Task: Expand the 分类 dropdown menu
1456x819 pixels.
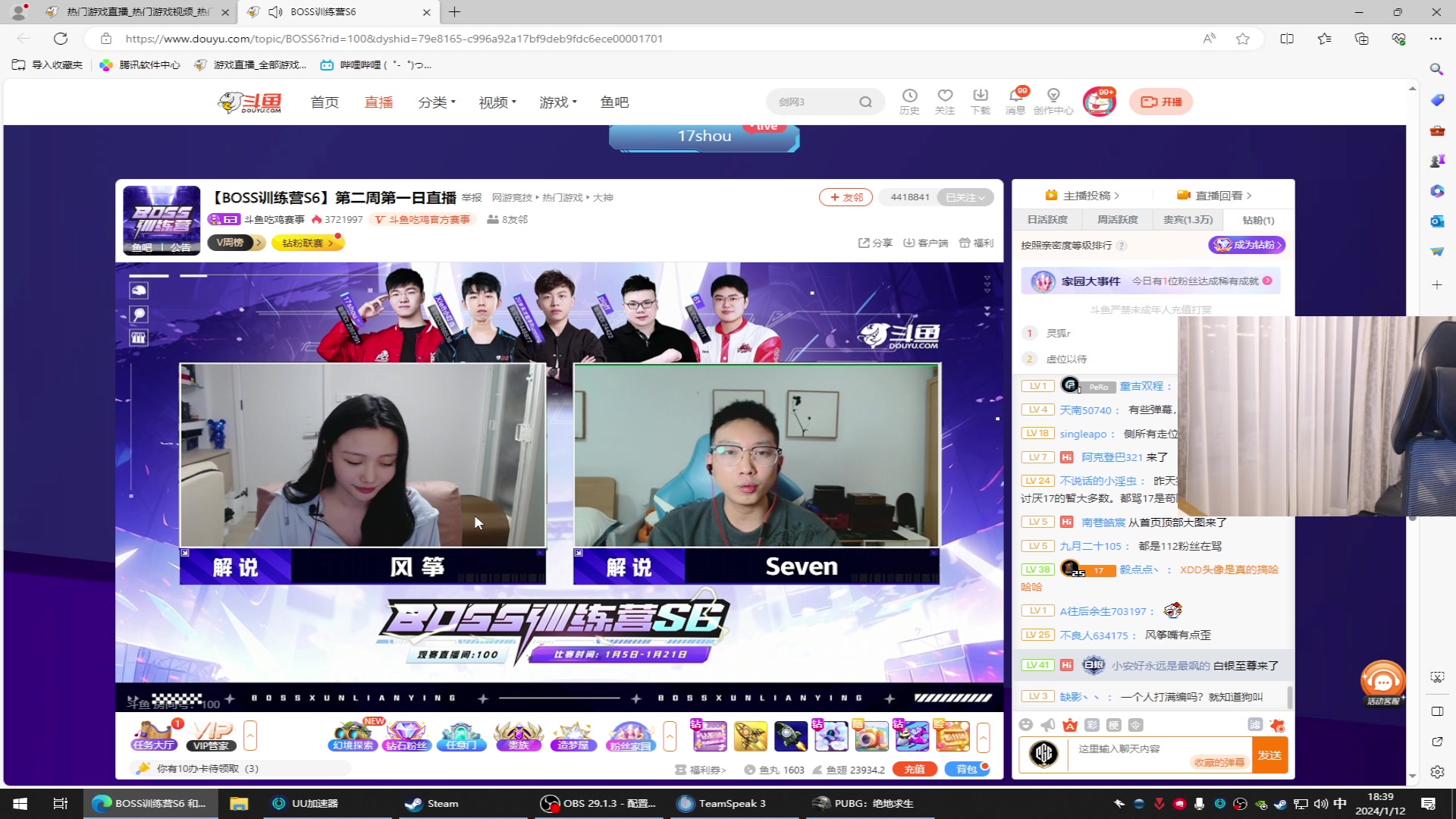Action: pos(437,102)
